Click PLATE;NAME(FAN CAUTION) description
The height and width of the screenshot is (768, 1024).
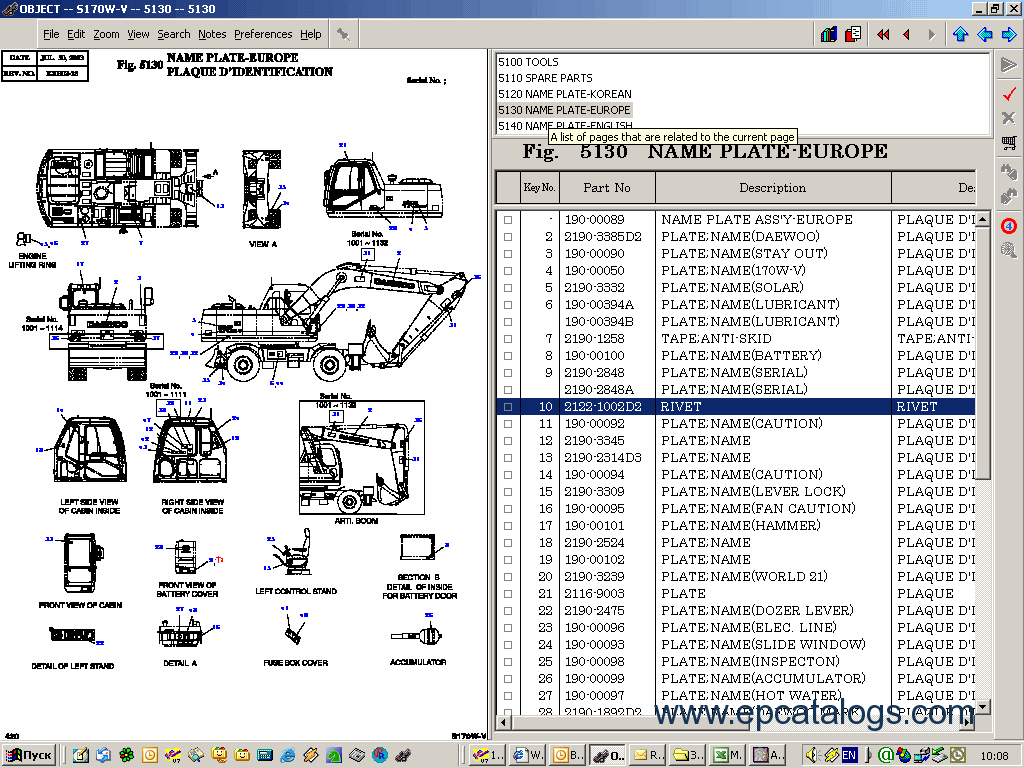point(758,508)
